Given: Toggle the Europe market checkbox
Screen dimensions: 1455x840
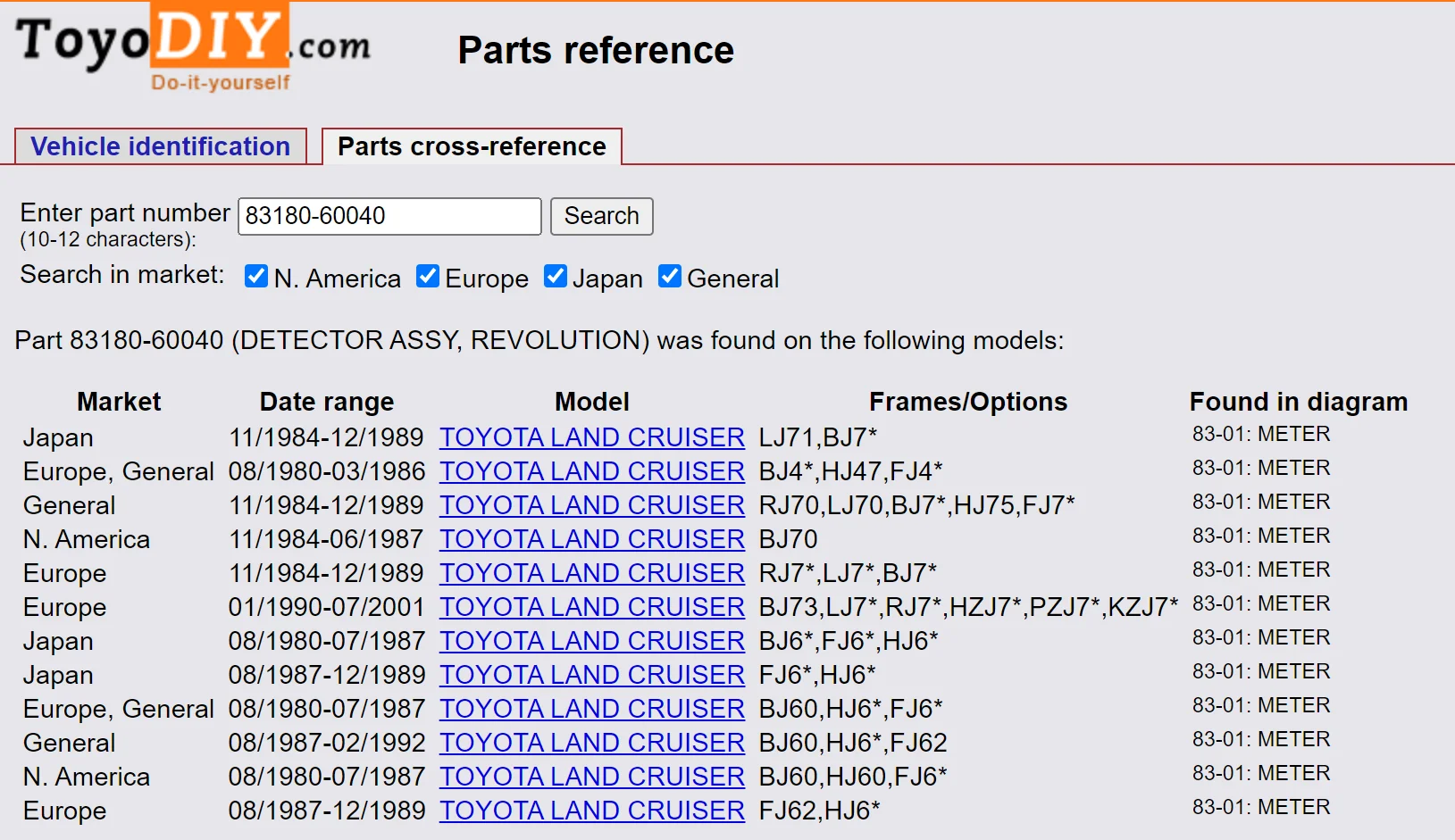Looking at the screenshot, I should (x=428, y=277).
